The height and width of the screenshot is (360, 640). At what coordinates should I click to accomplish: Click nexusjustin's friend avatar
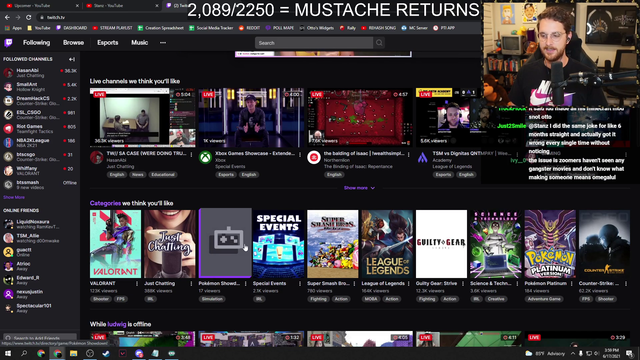8,294
